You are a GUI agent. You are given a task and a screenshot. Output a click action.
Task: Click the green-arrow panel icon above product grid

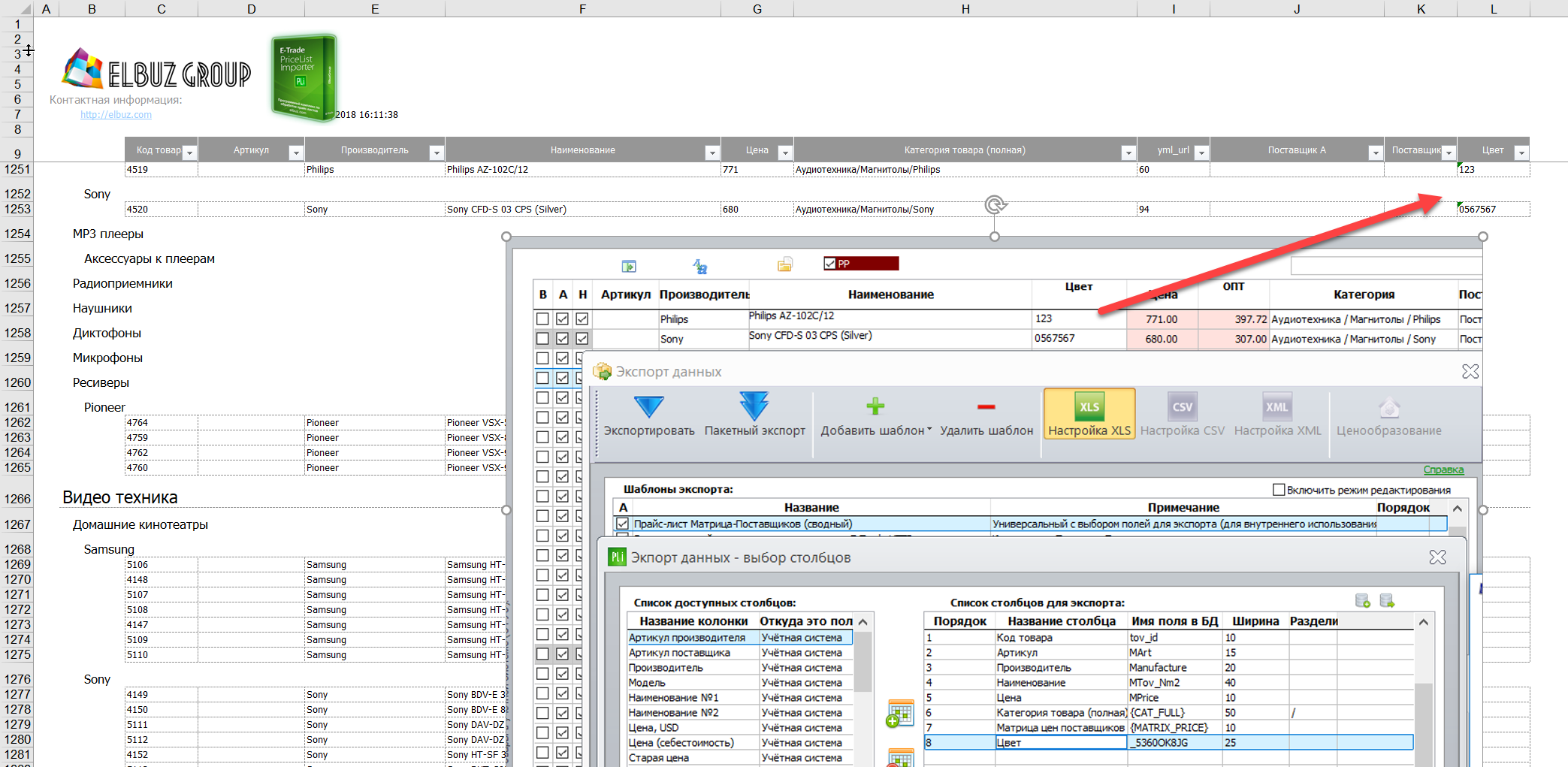(629, 266)
